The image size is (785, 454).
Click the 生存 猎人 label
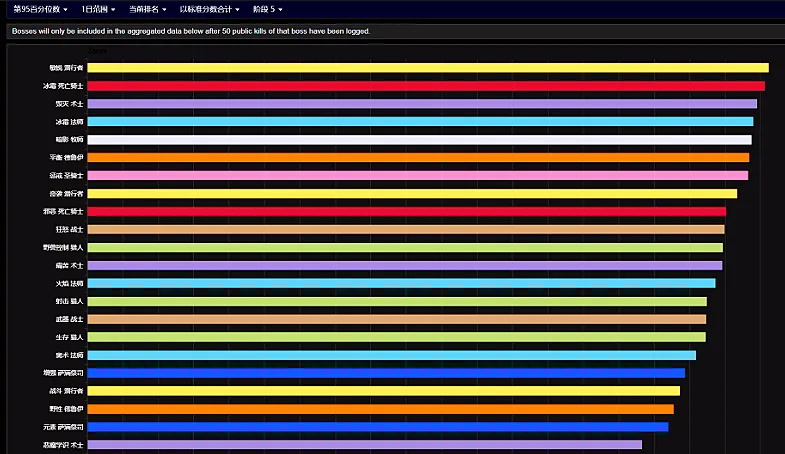(69, 337)
